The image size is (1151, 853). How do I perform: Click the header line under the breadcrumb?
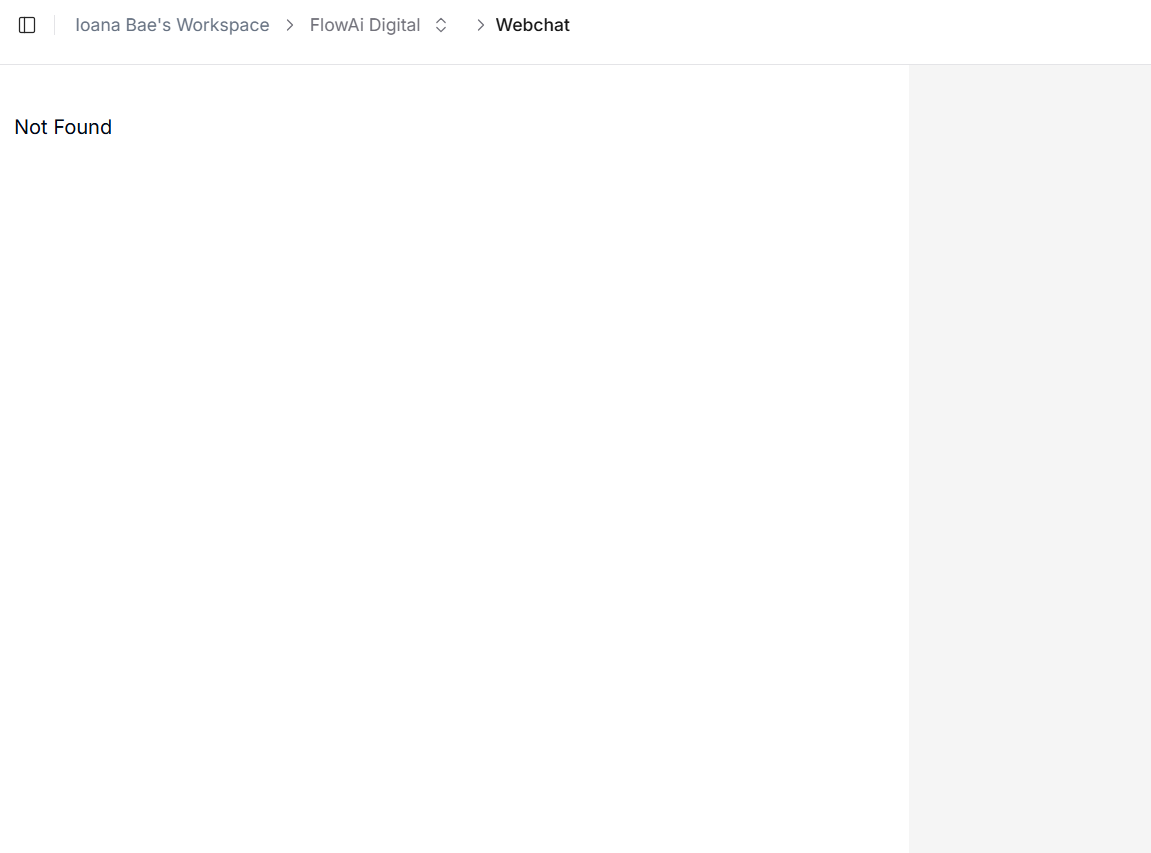575,64
